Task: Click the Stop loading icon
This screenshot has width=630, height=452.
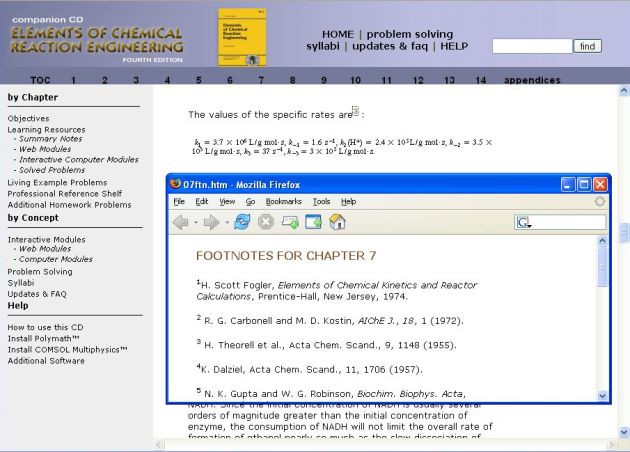Action: (266, 222)
